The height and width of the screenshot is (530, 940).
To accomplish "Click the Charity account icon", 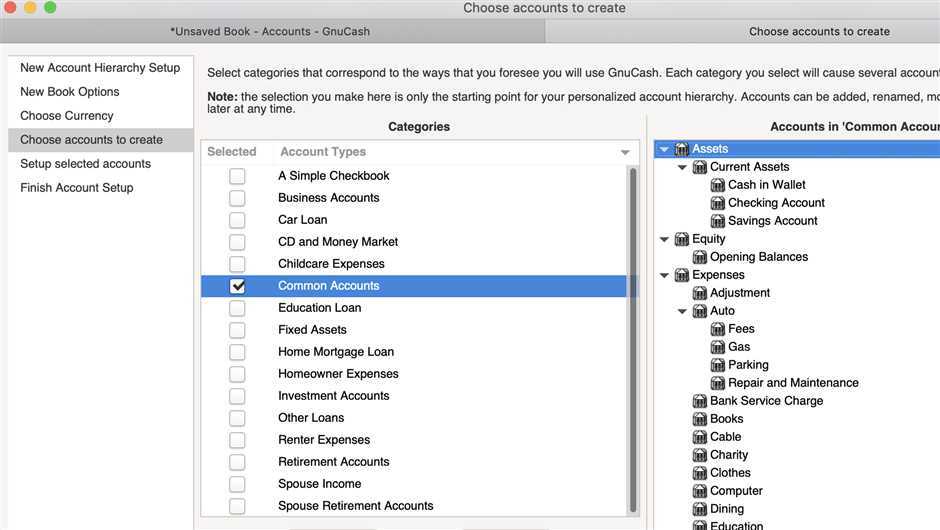I will [700, 454].
